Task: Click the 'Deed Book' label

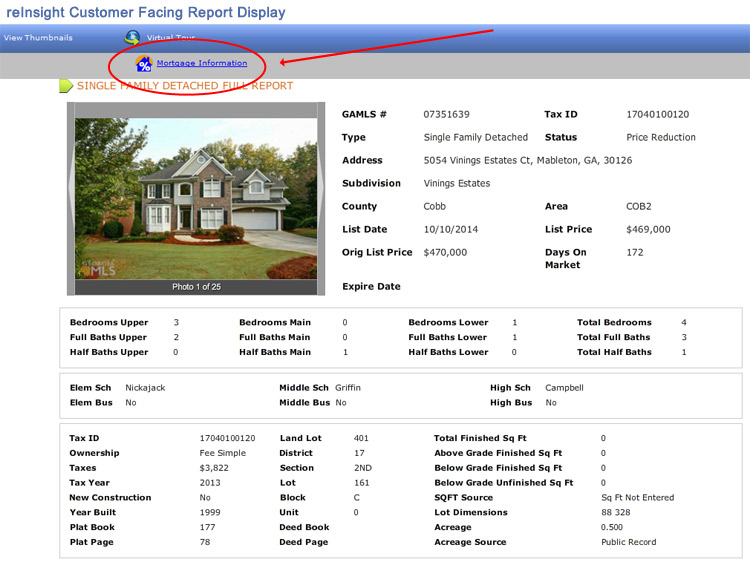Action: pos(304,527)
